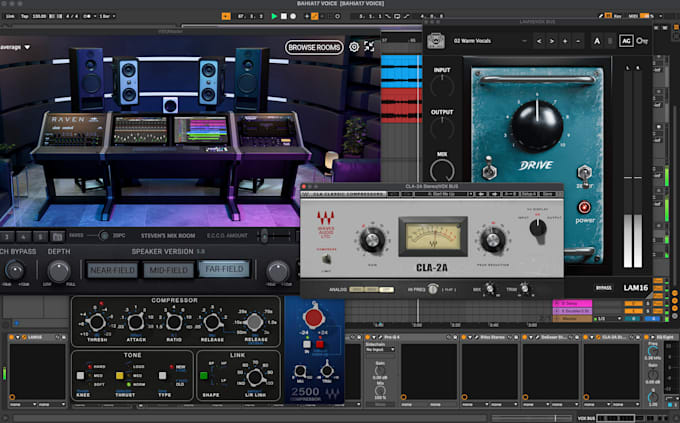Click the MIX knob of the amp plugin
The height and width of the screenshot is (423, 680).
442,170
